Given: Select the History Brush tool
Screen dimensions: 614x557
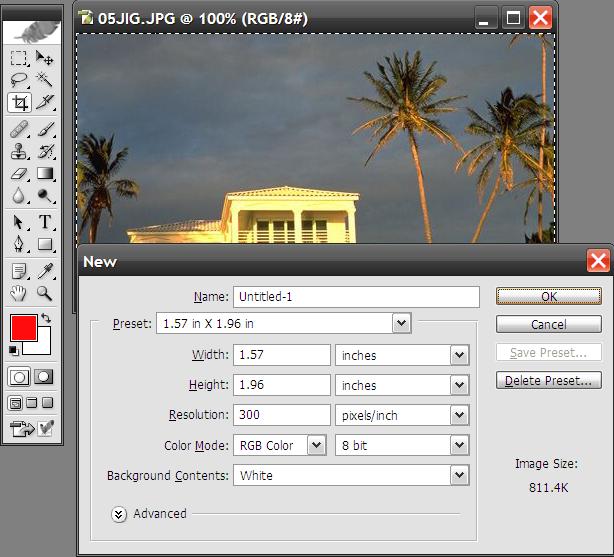Looking at the screenshot, I should point(45,151).
